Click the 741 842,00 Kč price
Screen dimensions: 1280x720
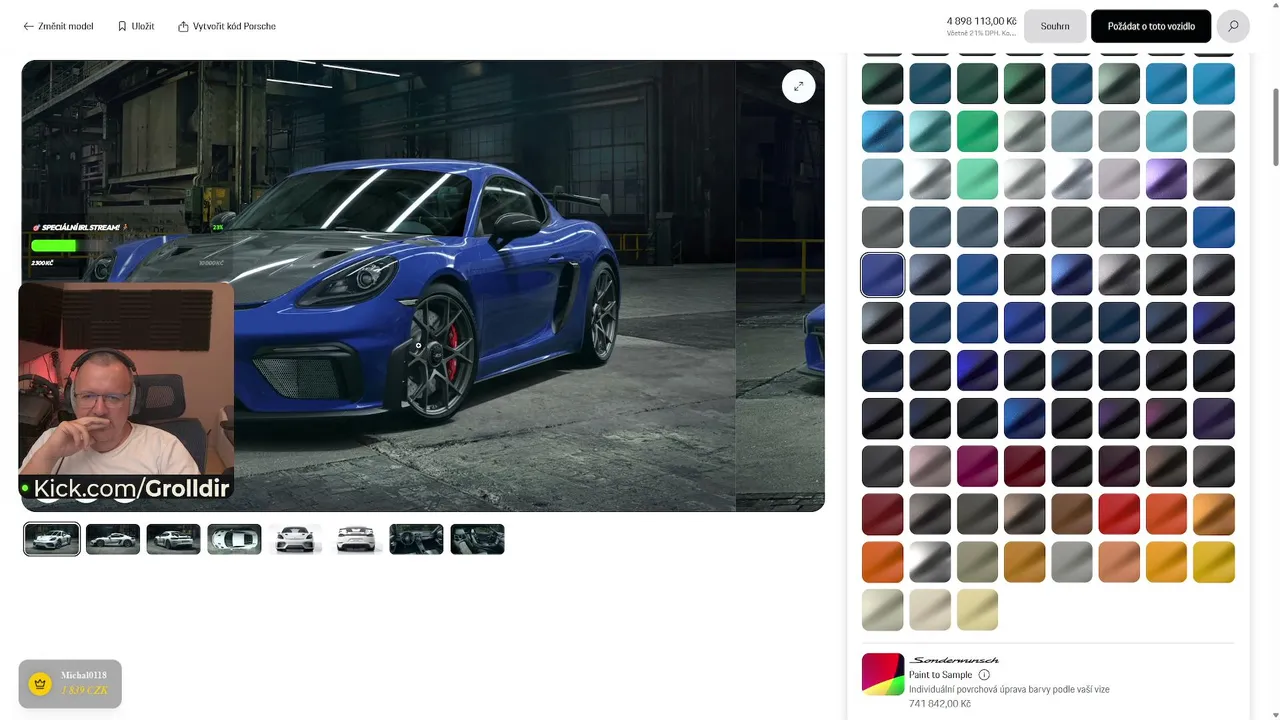[940, 704]
